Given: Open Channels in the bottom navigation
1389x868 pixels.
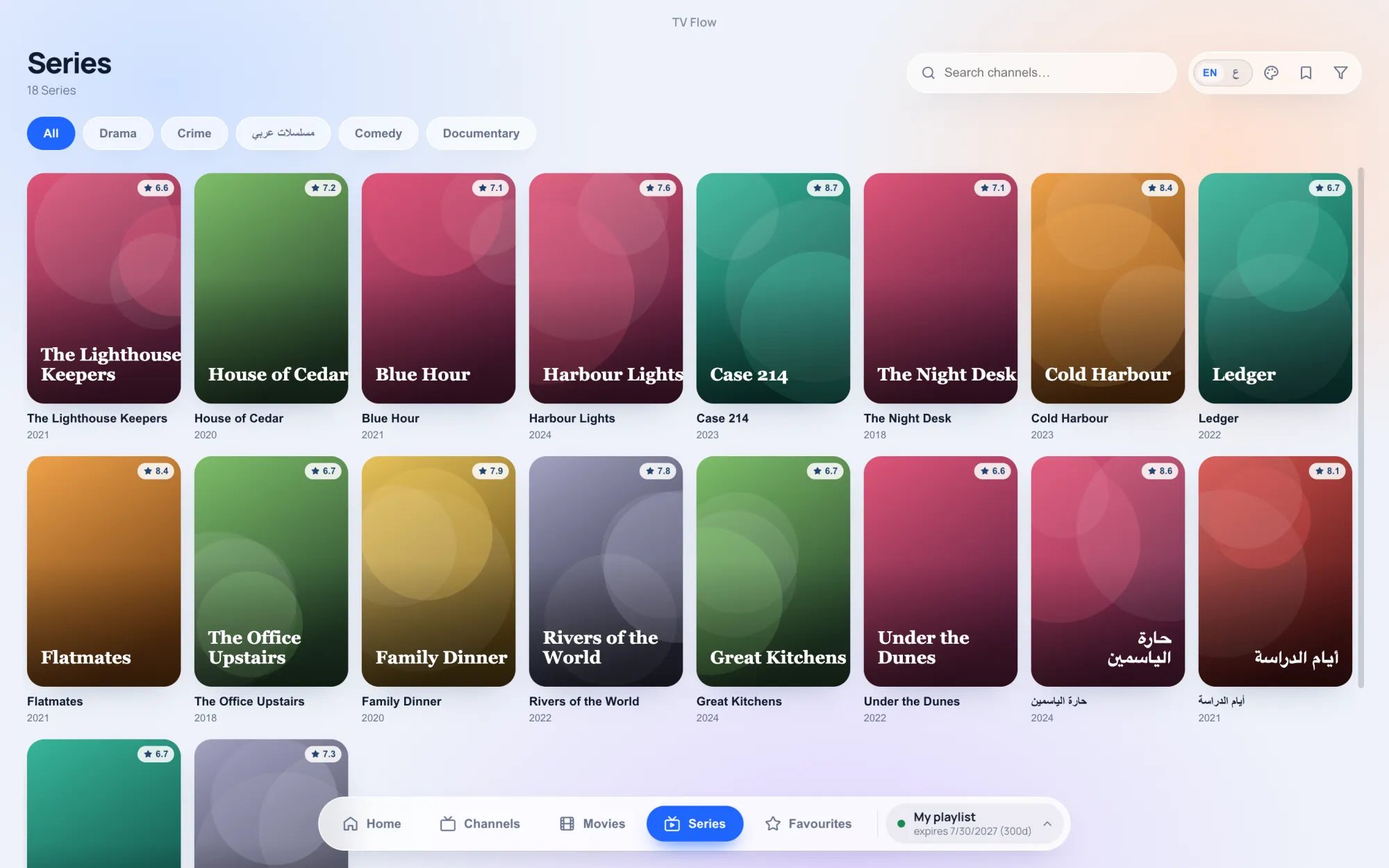Looking at the screenshot, I should [480, 824].
